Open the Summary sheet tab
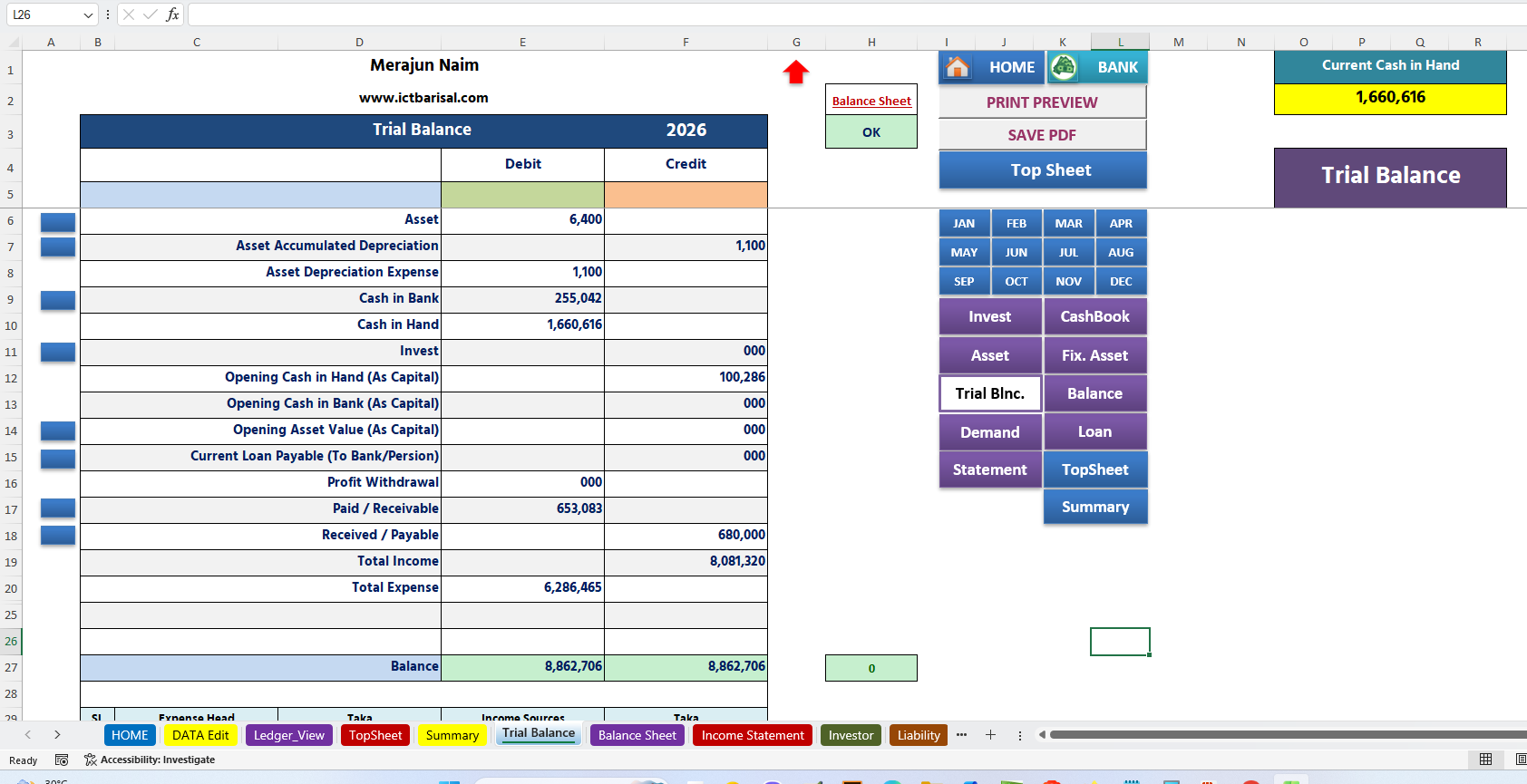Screen dimensions: 1527x784 [452, 735]
